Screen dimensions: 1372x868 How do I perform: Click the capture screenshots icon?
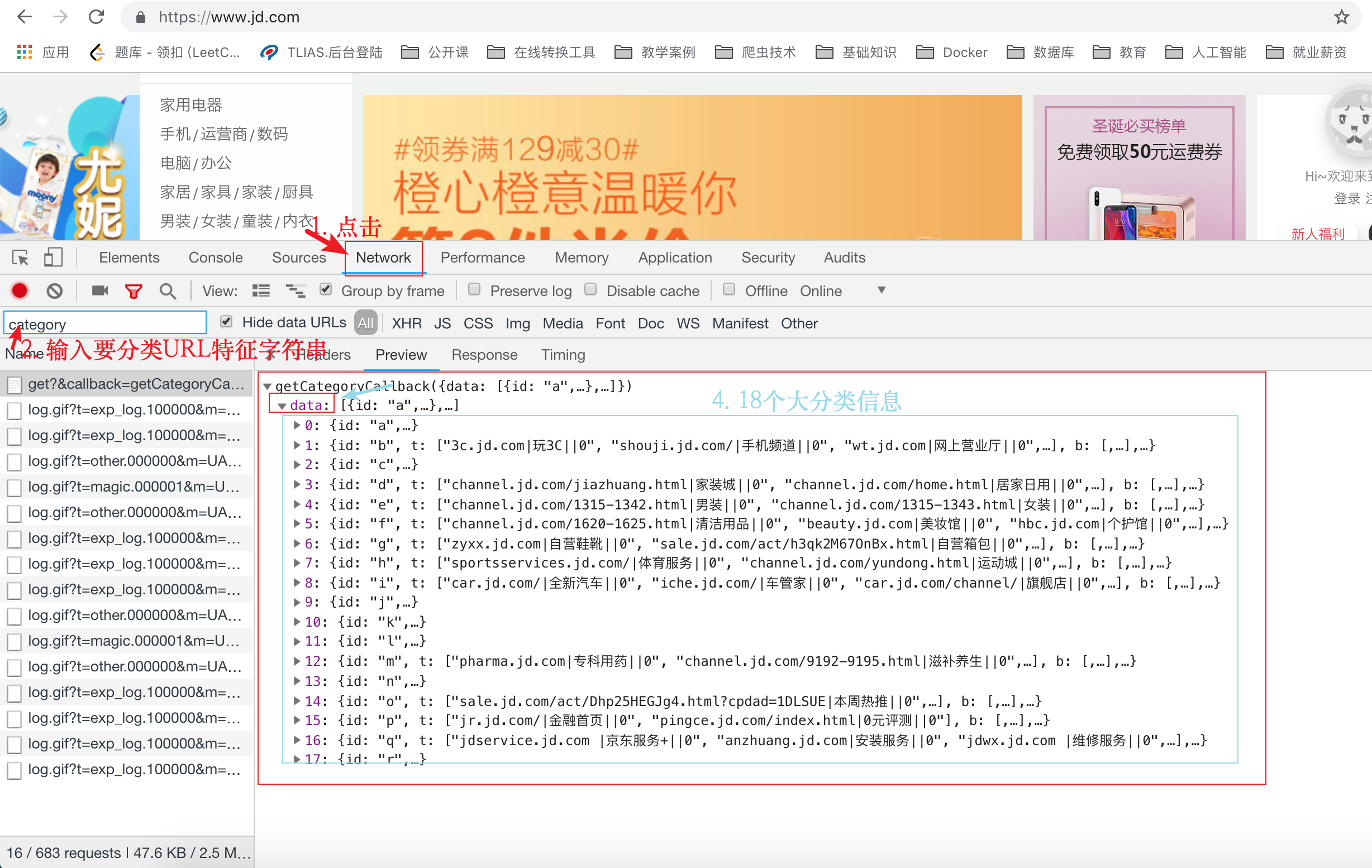click(99, 290)
